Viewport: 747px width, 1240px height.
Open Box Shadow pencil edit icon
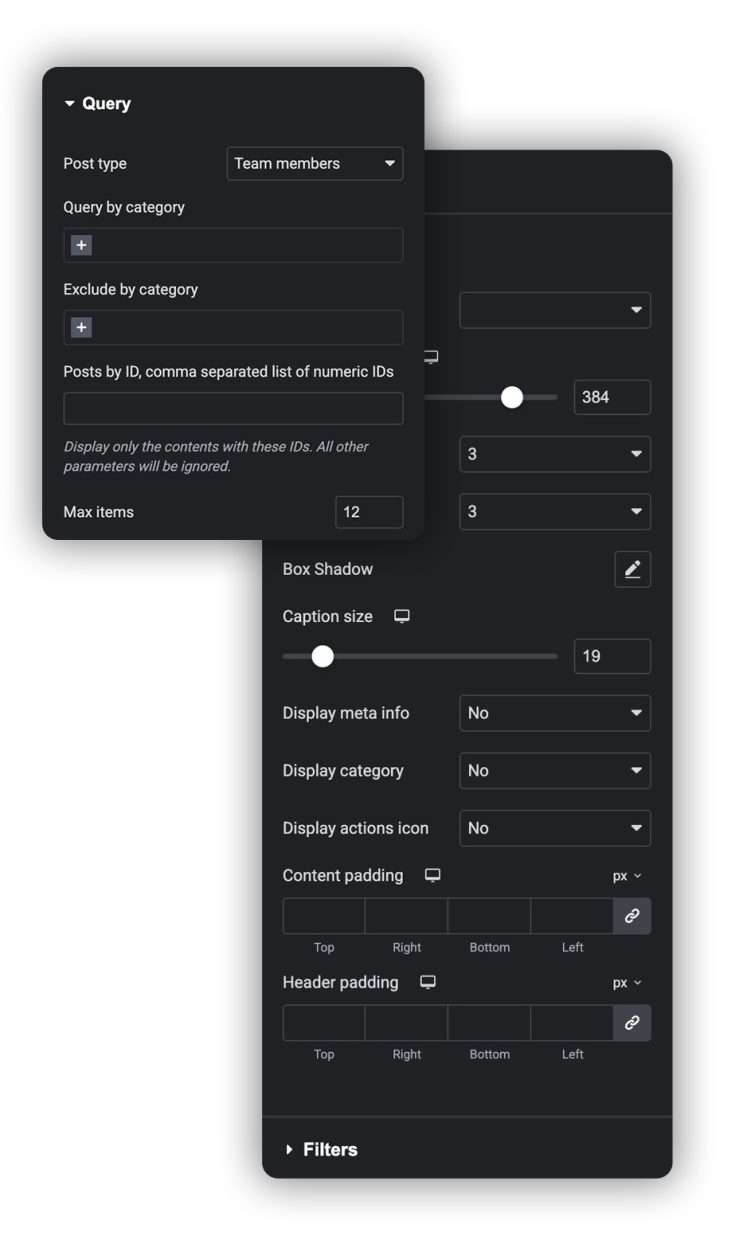[x=632, y=569]
